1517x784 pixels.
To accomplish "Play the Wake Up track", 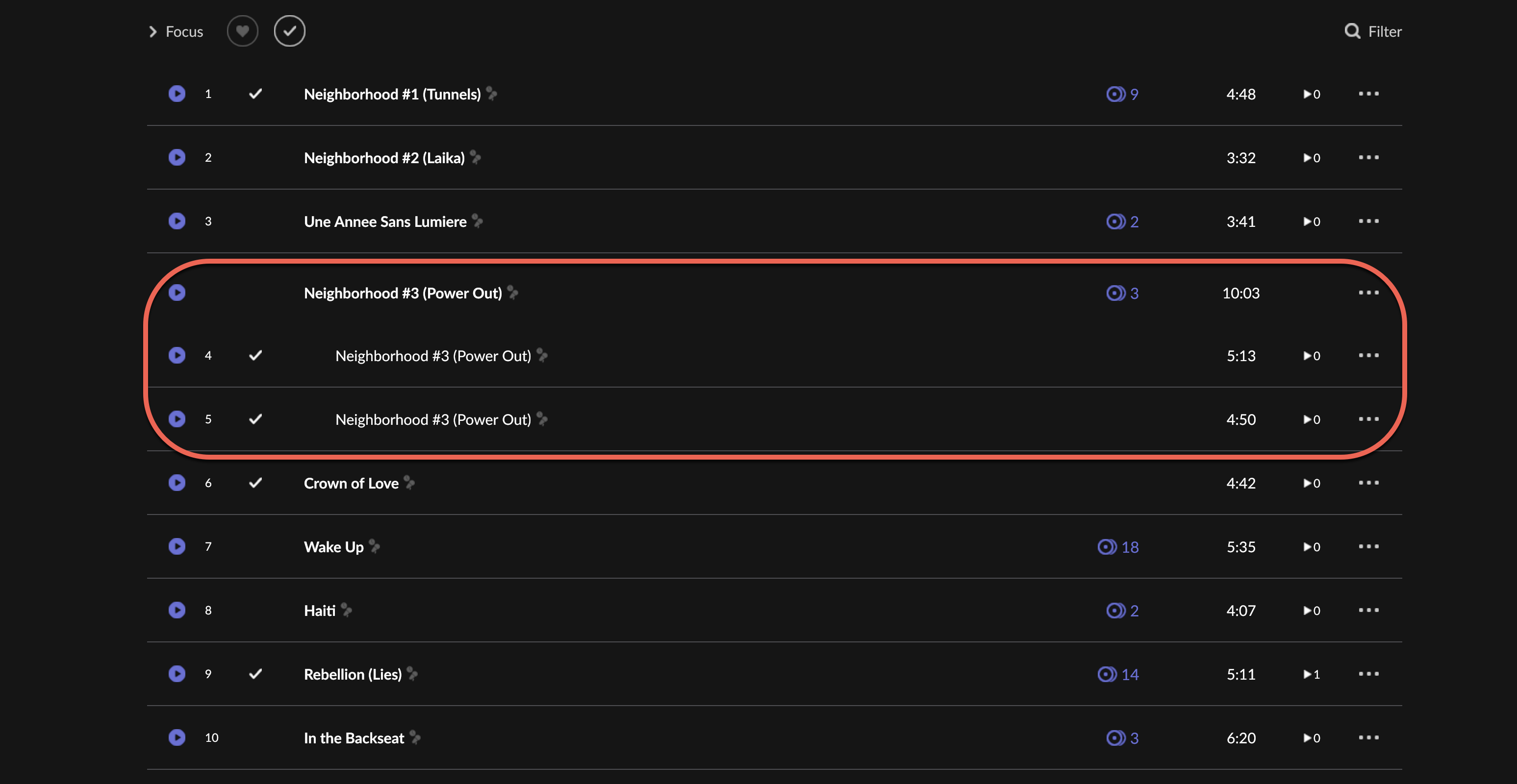I will coord(177,546).
